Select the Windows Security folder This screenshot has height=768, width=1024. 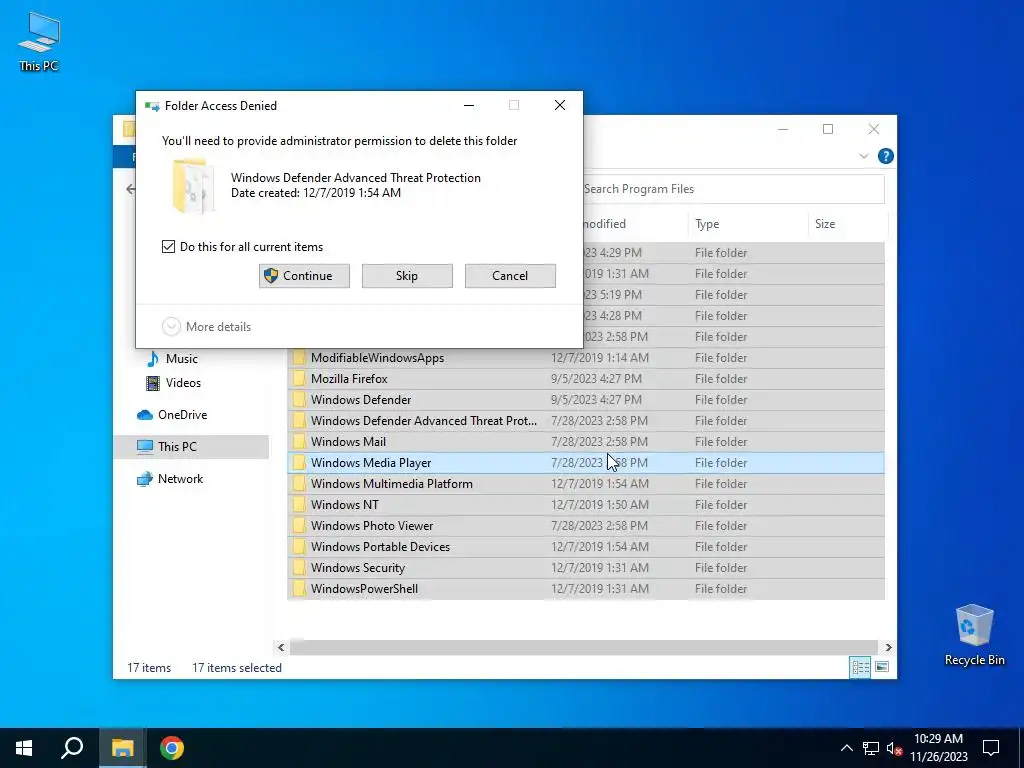tap(586, 568)
